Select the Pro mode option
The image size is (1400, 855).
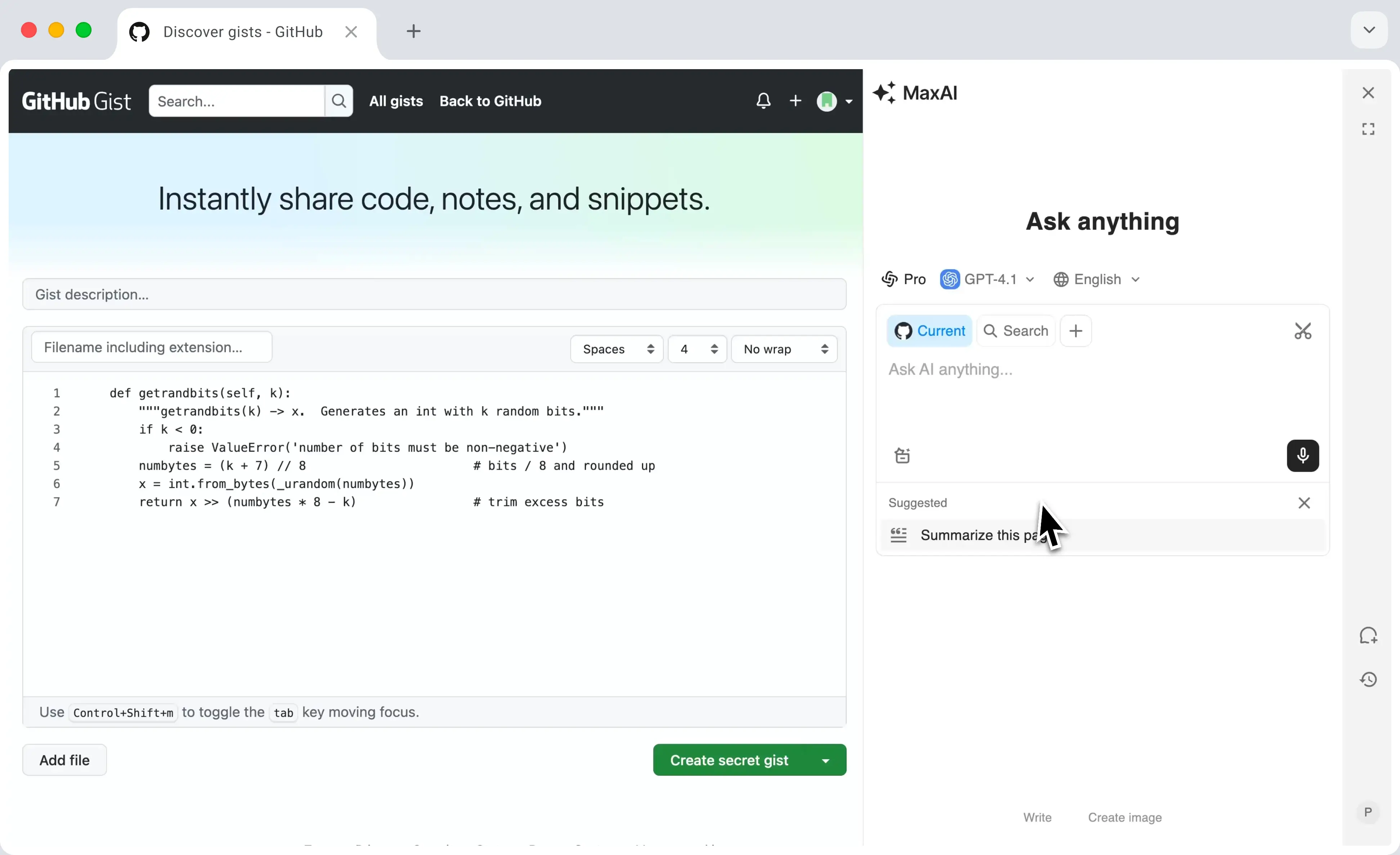903,279
